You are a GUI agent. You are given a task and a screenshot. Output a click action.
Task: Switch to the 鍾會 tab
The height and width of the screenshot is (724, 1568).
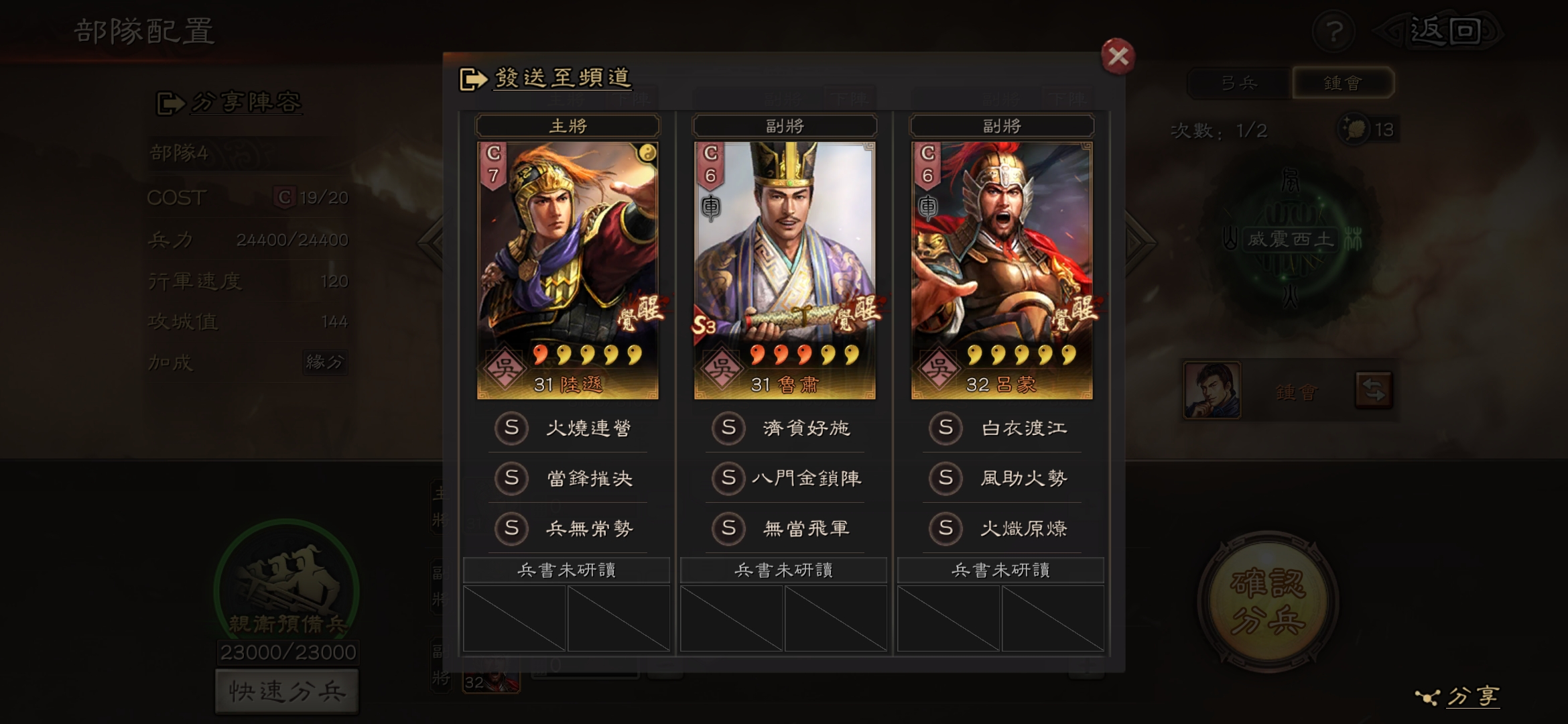pyautogui.click(x=1343, y=83)
